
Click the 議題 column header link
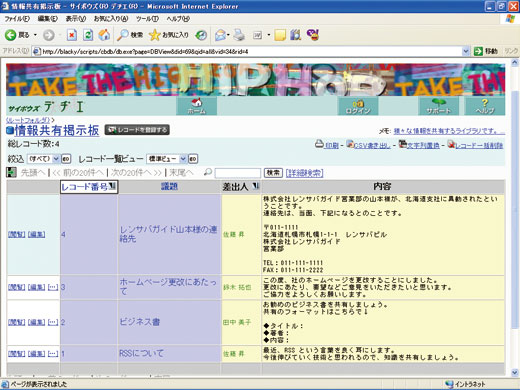pyautogui.click(x=169, y=186)
